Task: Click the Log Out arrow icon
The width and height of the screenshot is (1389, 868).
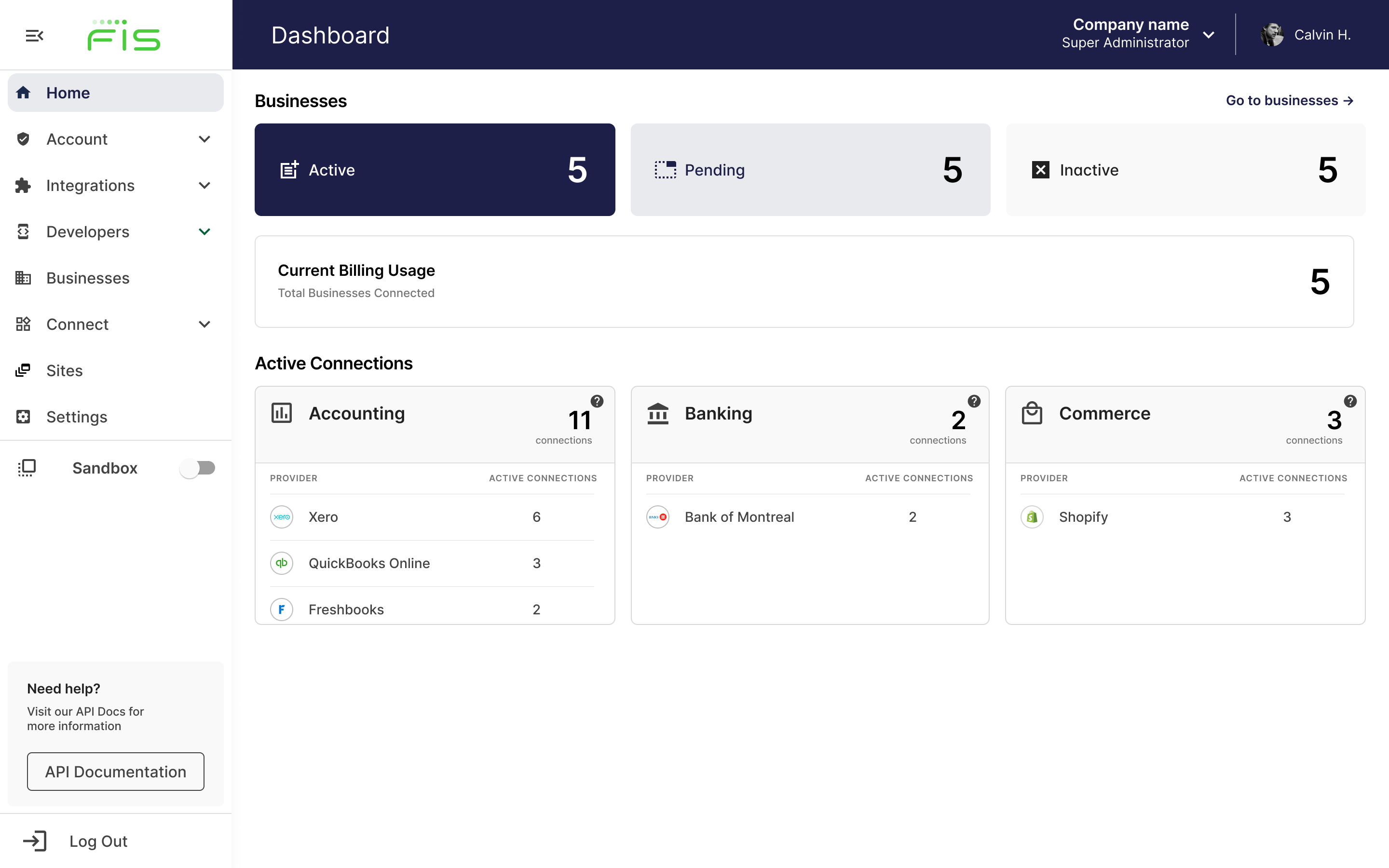Action: [x=35, y=841]
